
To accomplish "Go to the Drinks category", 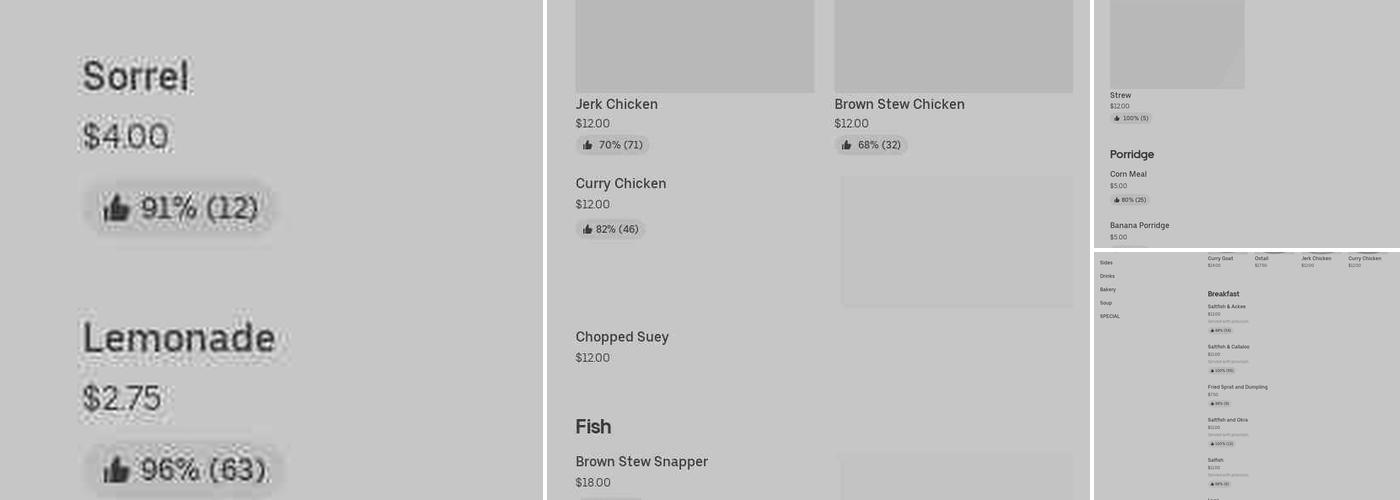I will 1107,276.
